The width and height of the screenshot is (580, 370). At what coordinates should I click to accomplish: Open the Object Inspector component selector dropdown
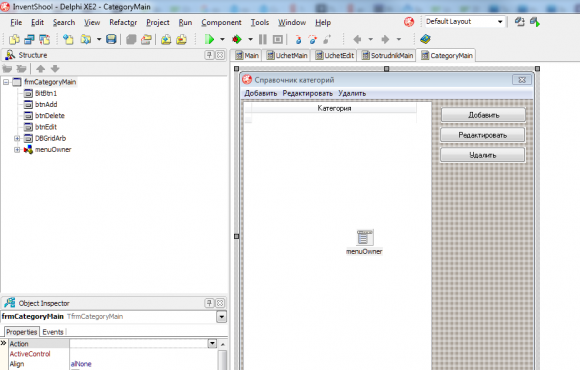[221, 317]
